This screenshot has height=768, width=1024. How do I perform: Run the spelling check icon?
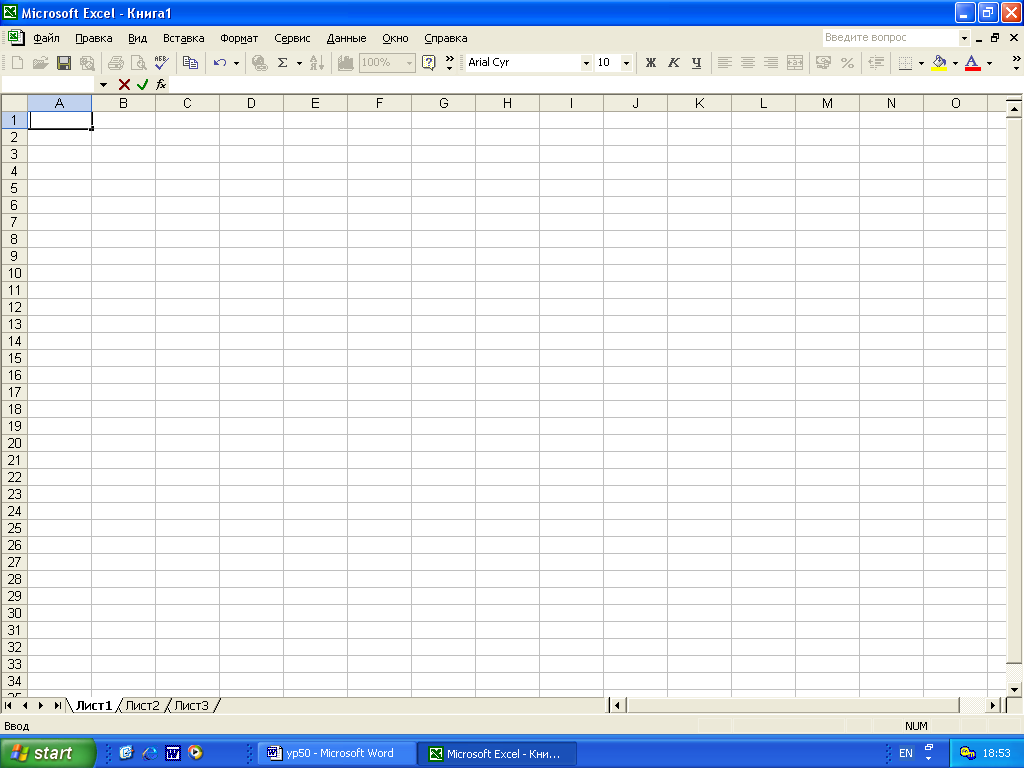click(161, 63)
